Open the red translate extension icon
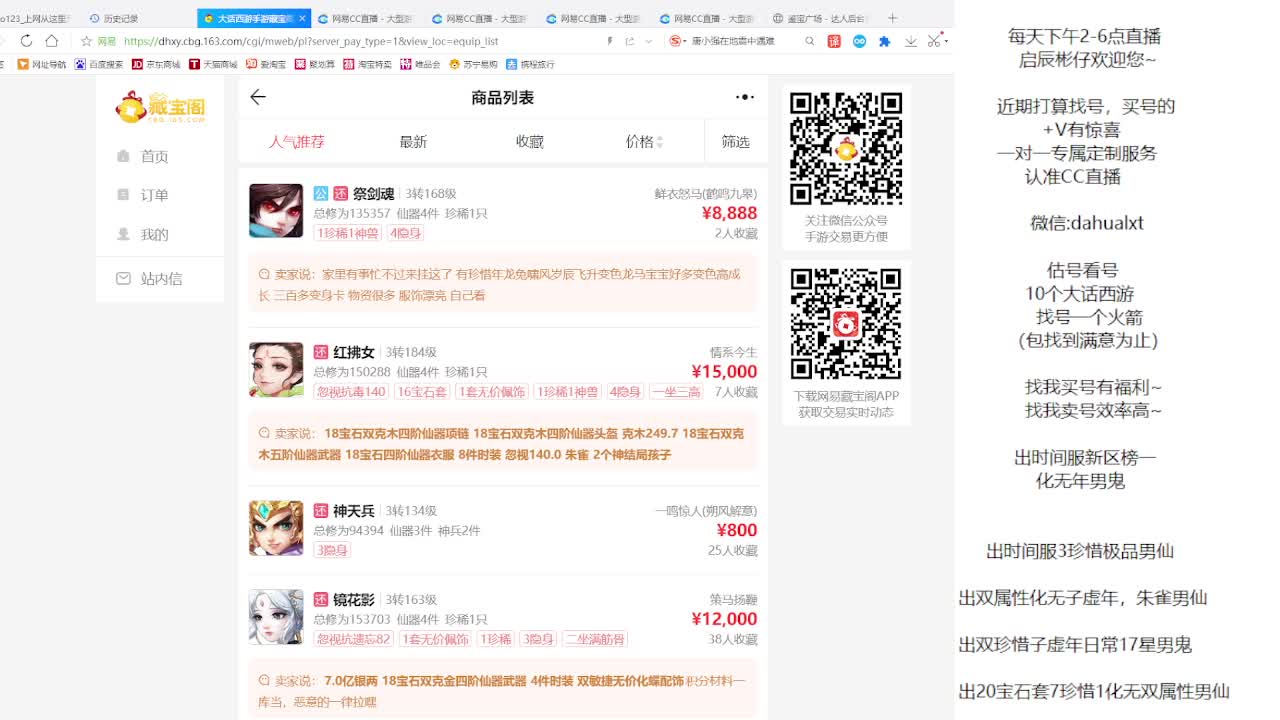1280x720 pixels. pos(835,41)
